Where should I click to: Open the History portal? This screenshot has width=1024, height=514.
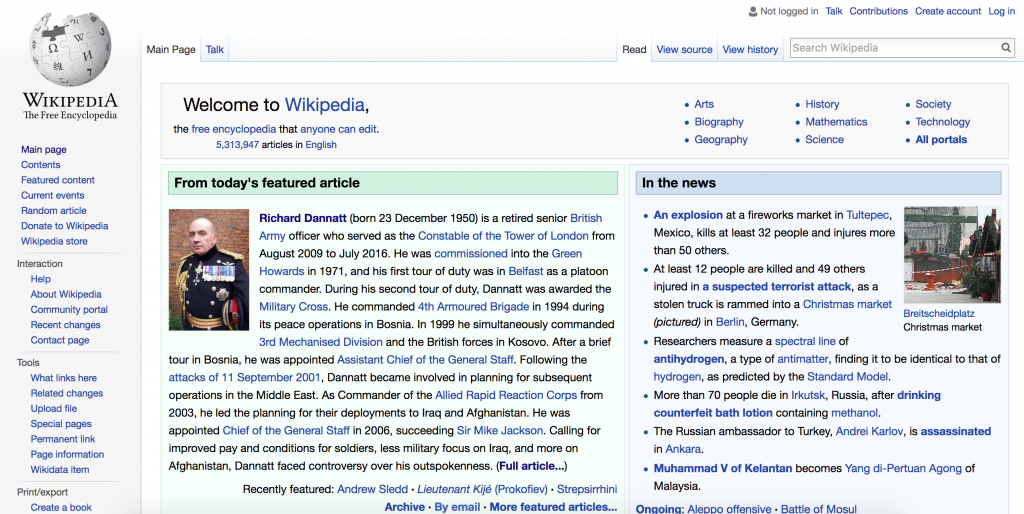[822, 104]
